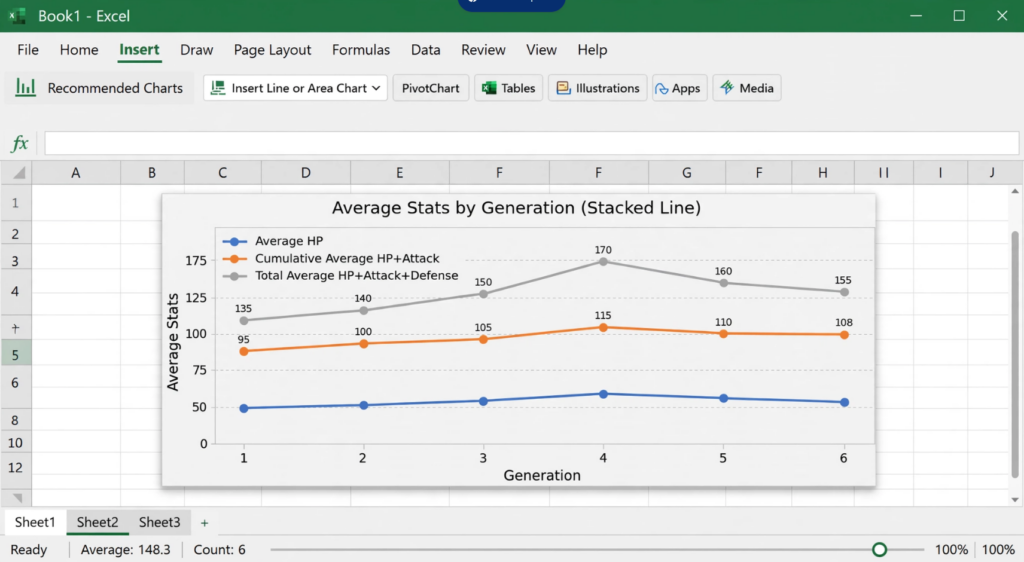Screen dimensions: 1024x562
Task: Click the gray data point labeled 135
Action: (244, 320)
